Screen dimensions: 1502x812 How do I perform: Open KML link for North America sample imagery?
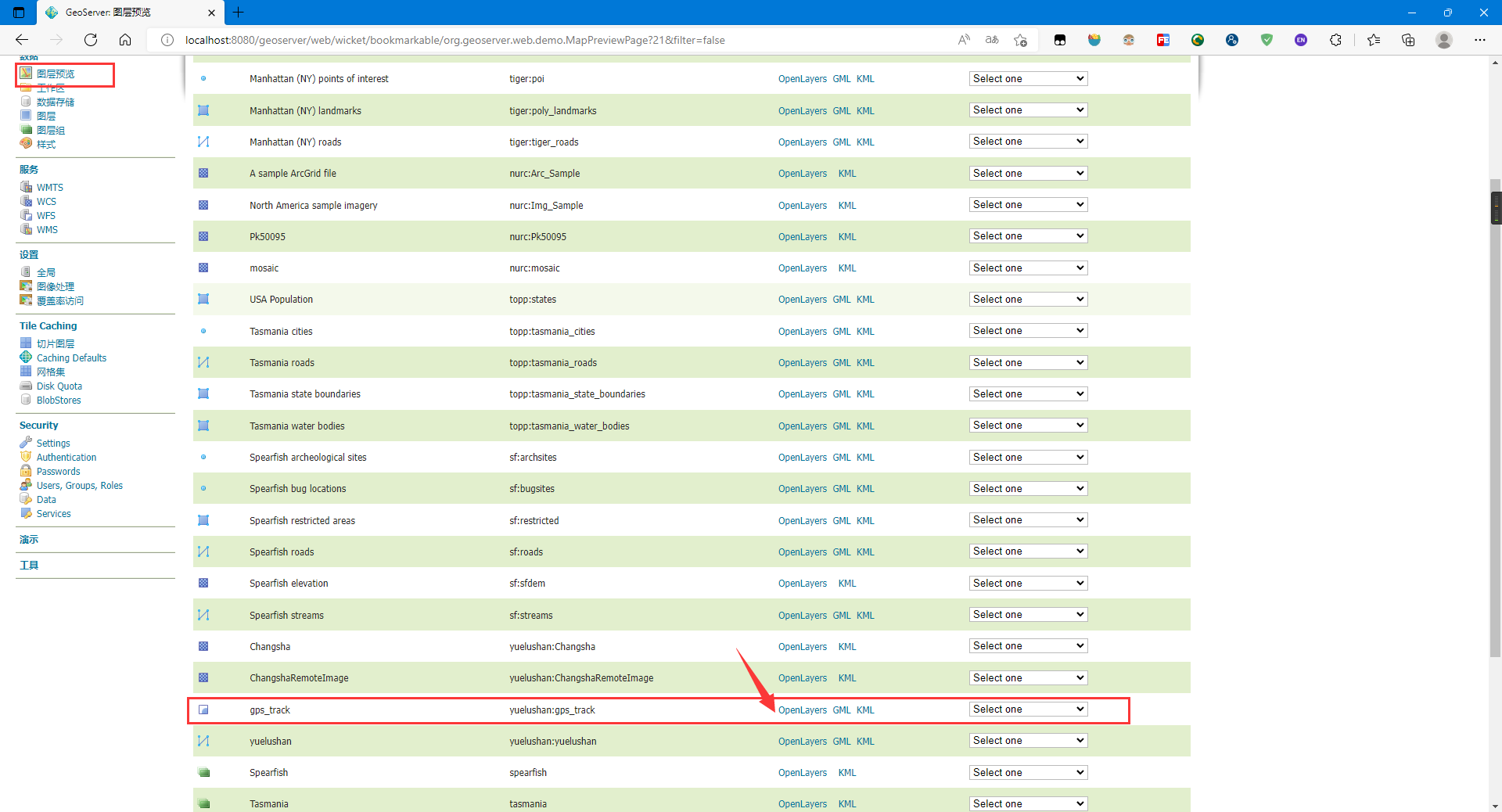(x=847, y=205)
